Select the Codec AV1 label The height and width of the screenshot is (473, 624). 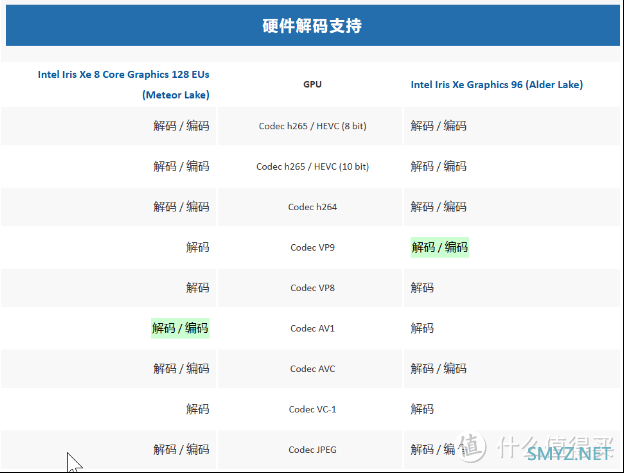[312, 328]
